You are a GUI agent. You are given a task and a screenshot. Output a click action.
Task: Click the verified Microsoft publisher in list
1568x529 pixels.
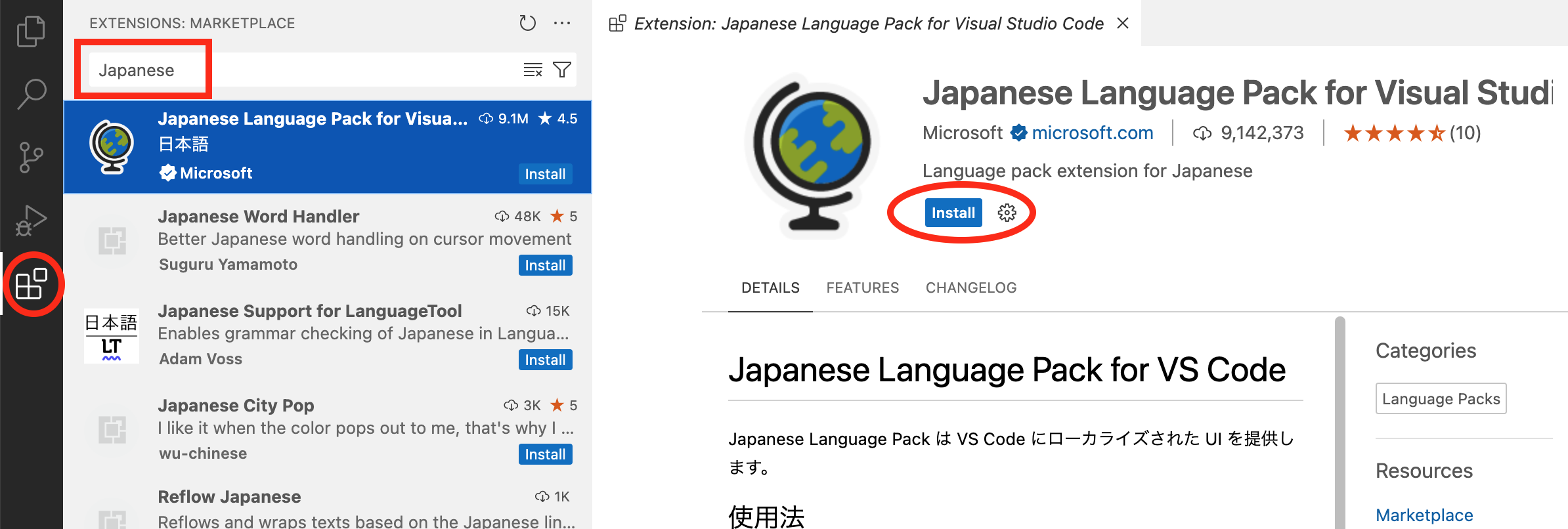coord(206,173)
